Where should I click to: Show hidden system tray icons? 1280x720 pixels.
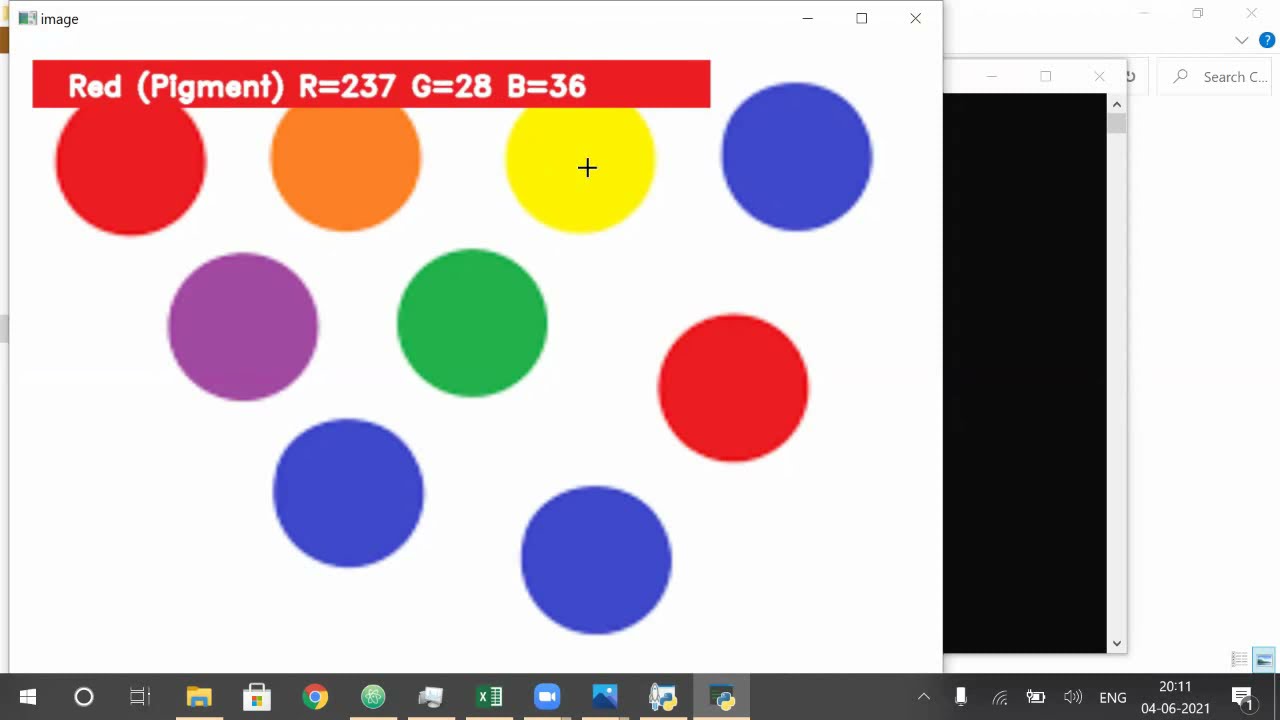pos(924,697)
